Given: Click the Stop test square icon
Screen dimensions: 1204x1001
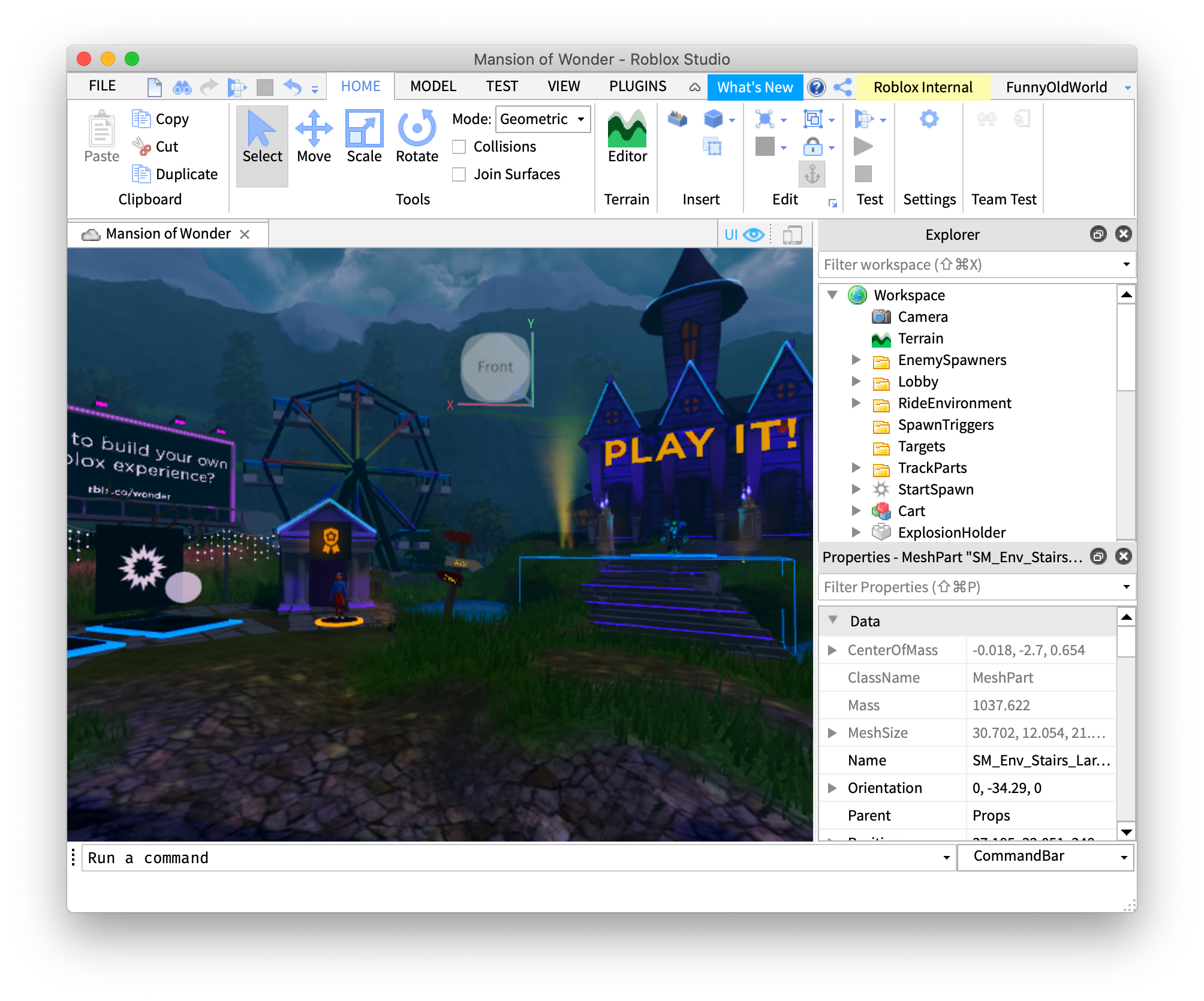Looking at the screenshot, I should [x=863, y=174].
